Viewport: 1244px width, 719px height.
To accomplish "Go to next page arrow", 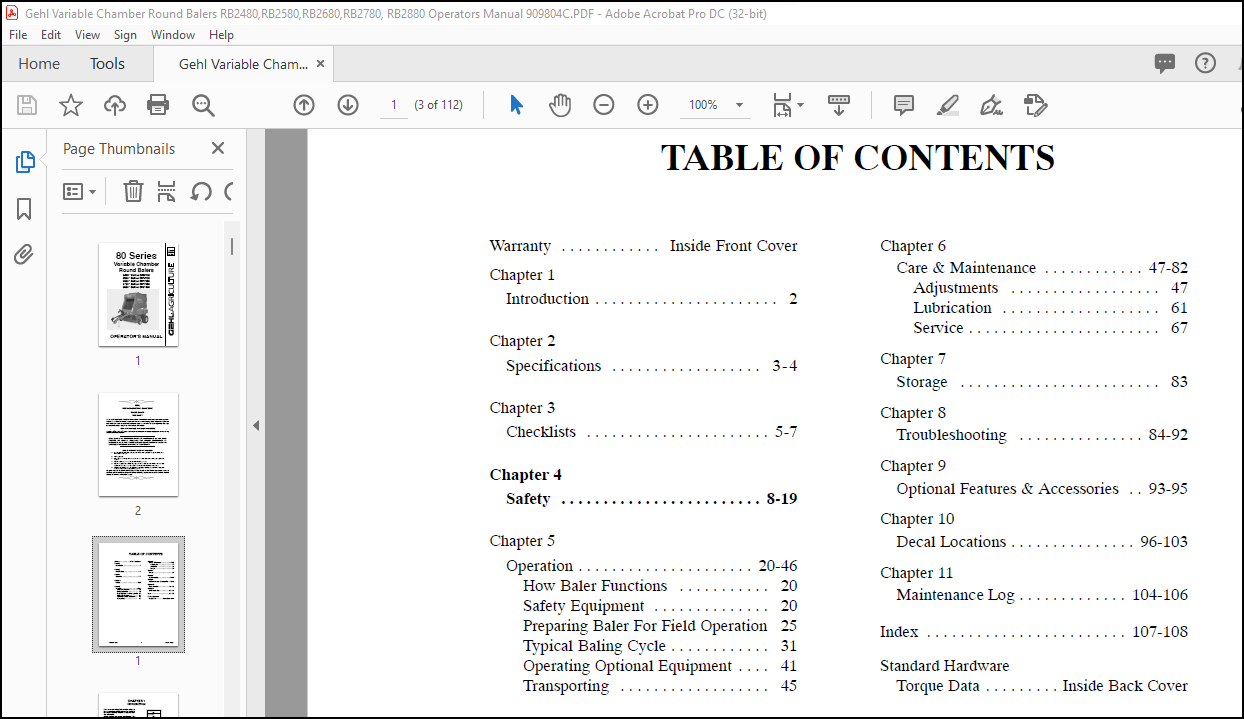I will coord(348,105).
